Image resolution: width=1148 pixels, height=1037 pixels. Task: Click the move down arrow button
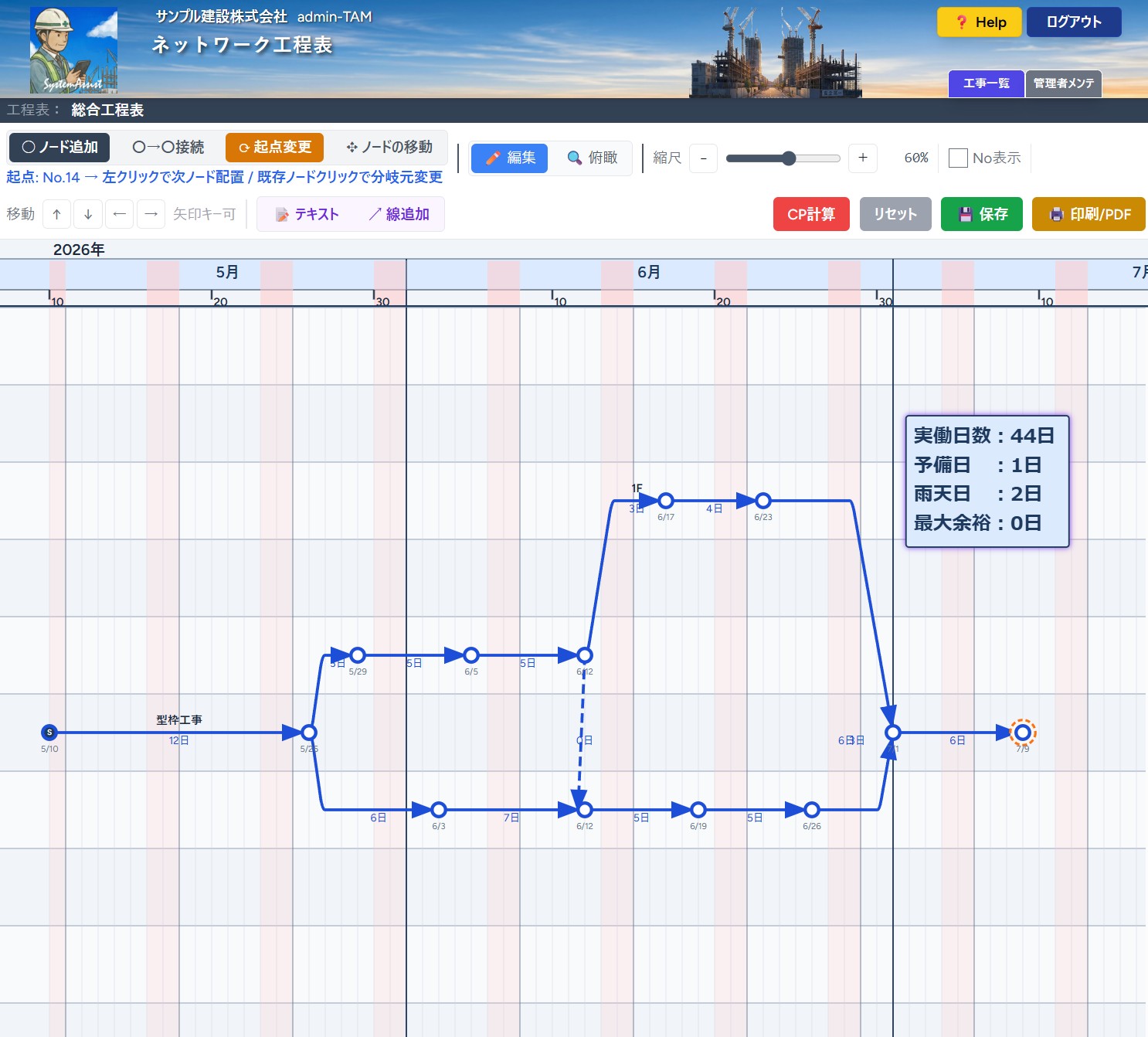point(88,214)
